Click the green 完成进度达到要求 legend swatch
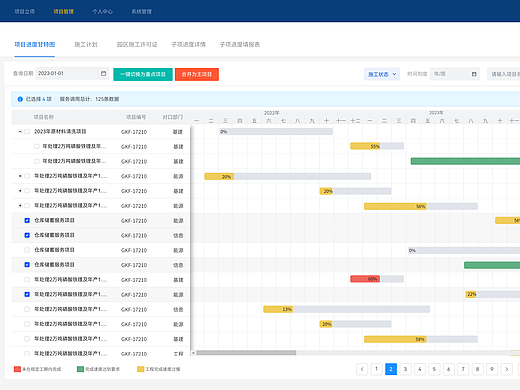The width and height of the screenshot is (520, 390). click(x=80, y=369)
